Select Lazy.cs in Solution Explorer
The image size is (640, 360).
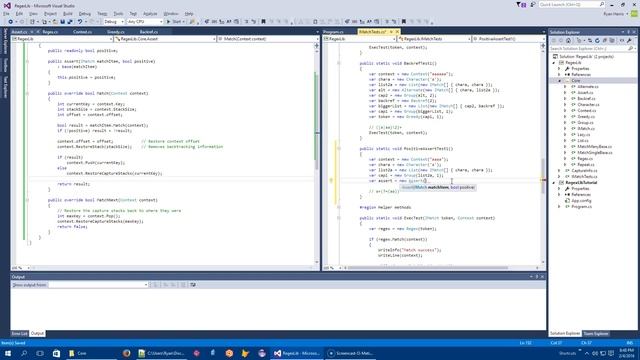tap(584, 135)
